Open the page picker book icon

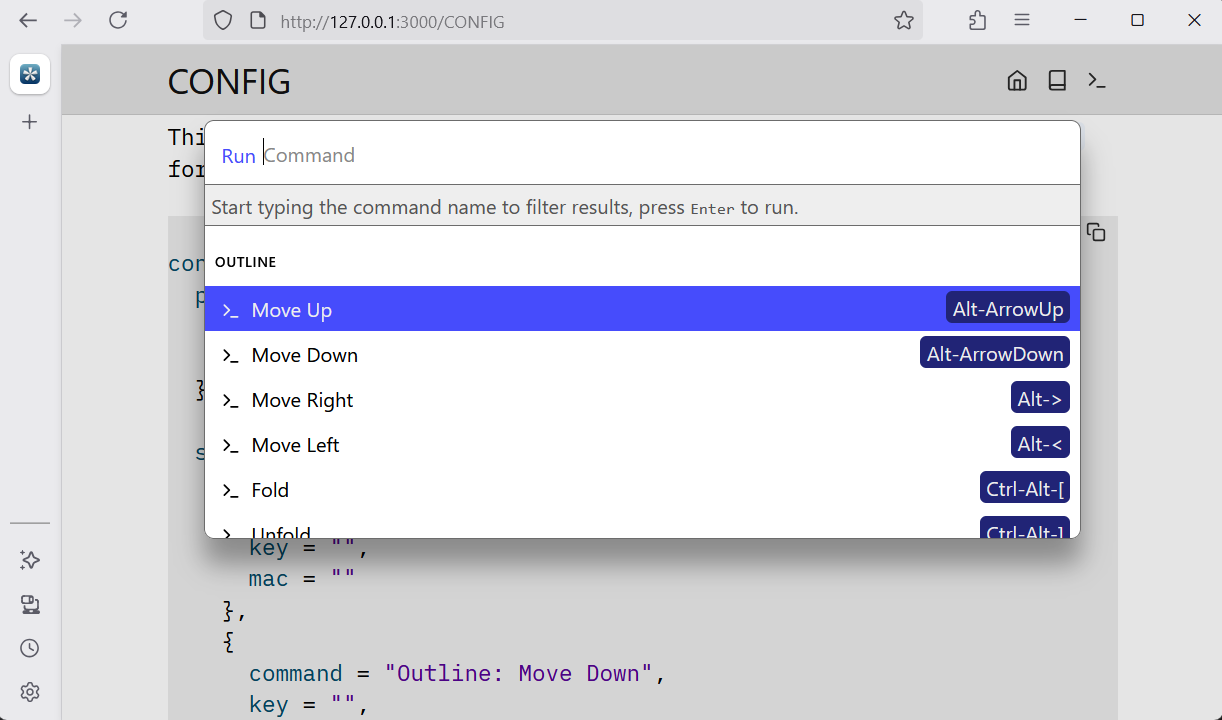(1057, 81)
